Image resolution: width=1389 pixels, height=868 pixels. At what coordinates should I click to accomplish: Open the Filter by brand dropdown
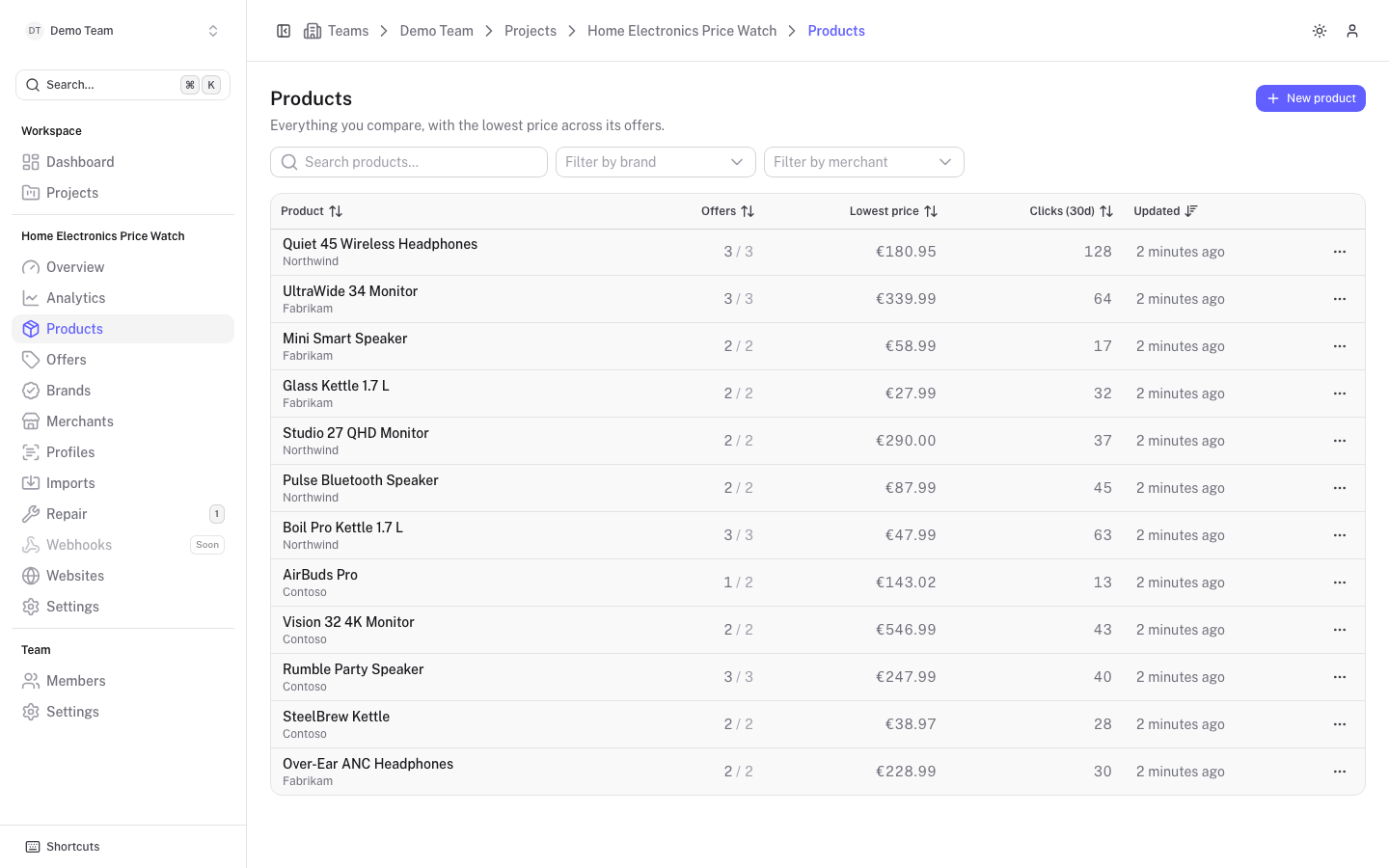pos(656,162)
